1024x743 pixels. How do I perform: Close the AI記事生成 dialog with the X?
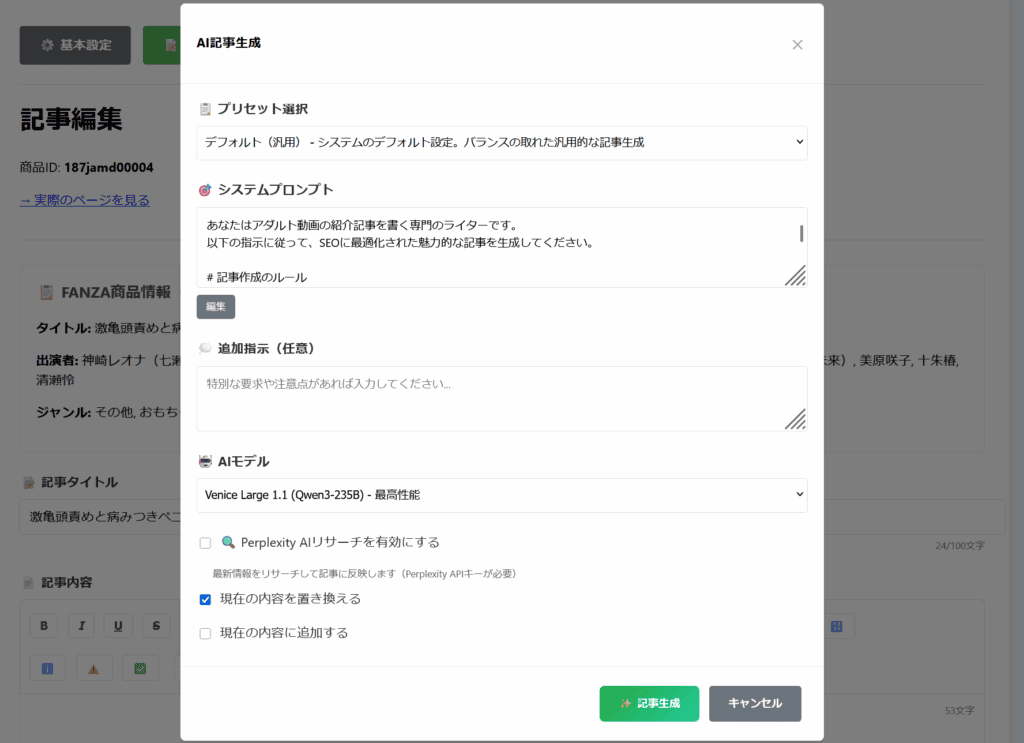click(797, 44)
